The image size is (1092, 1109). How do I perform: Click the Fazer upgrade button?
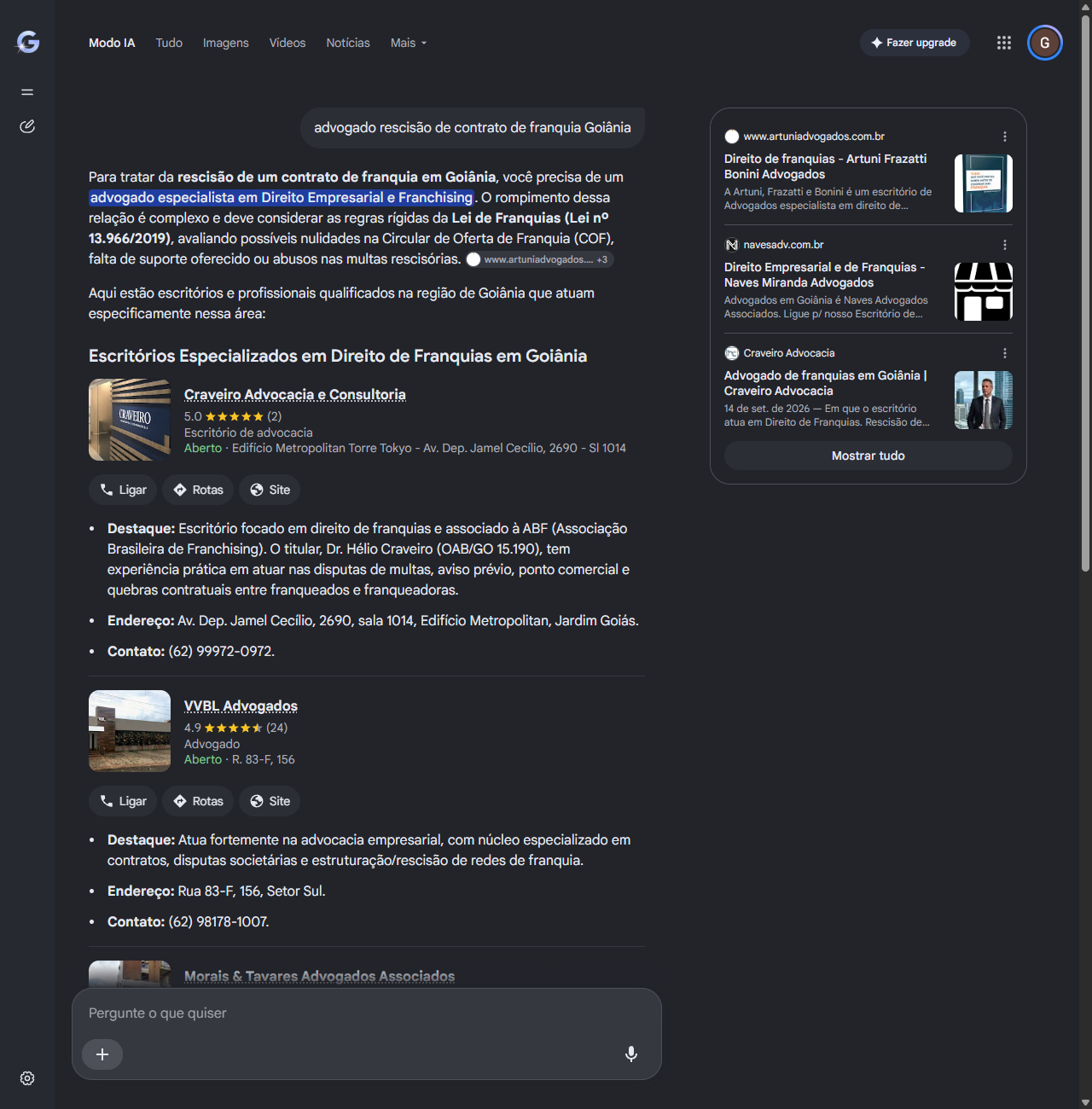(915, 43)
